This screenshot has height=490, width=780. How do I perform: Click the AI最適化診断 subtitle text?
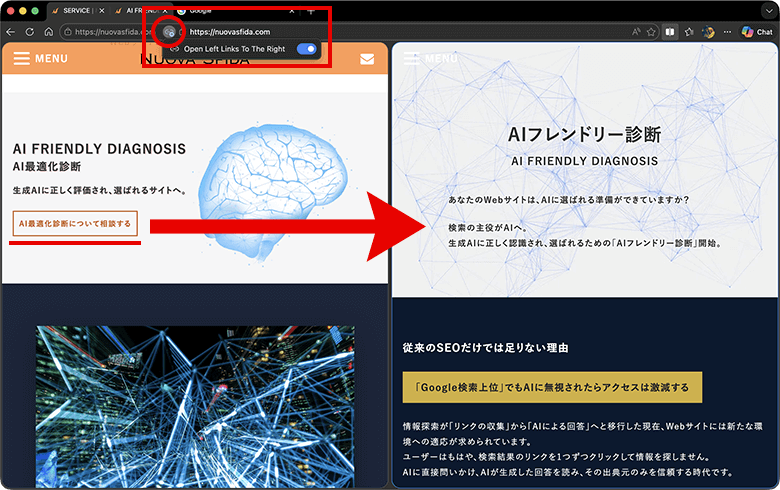coord(47,167)
